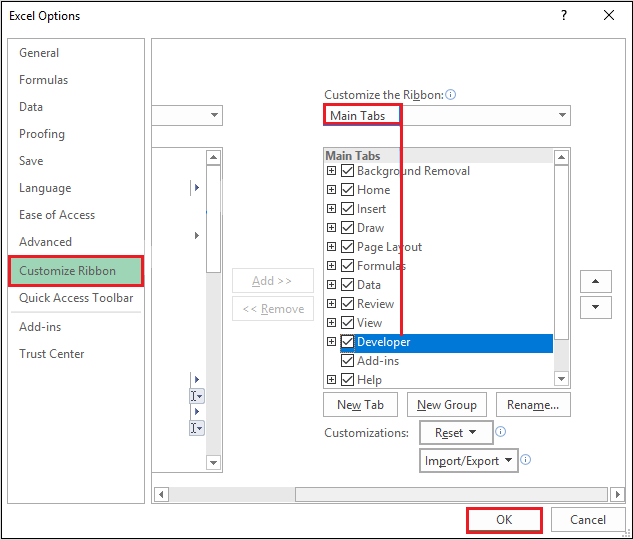Open the Main Tabs dropdown

pyautogui.click(x=447, y=115)
